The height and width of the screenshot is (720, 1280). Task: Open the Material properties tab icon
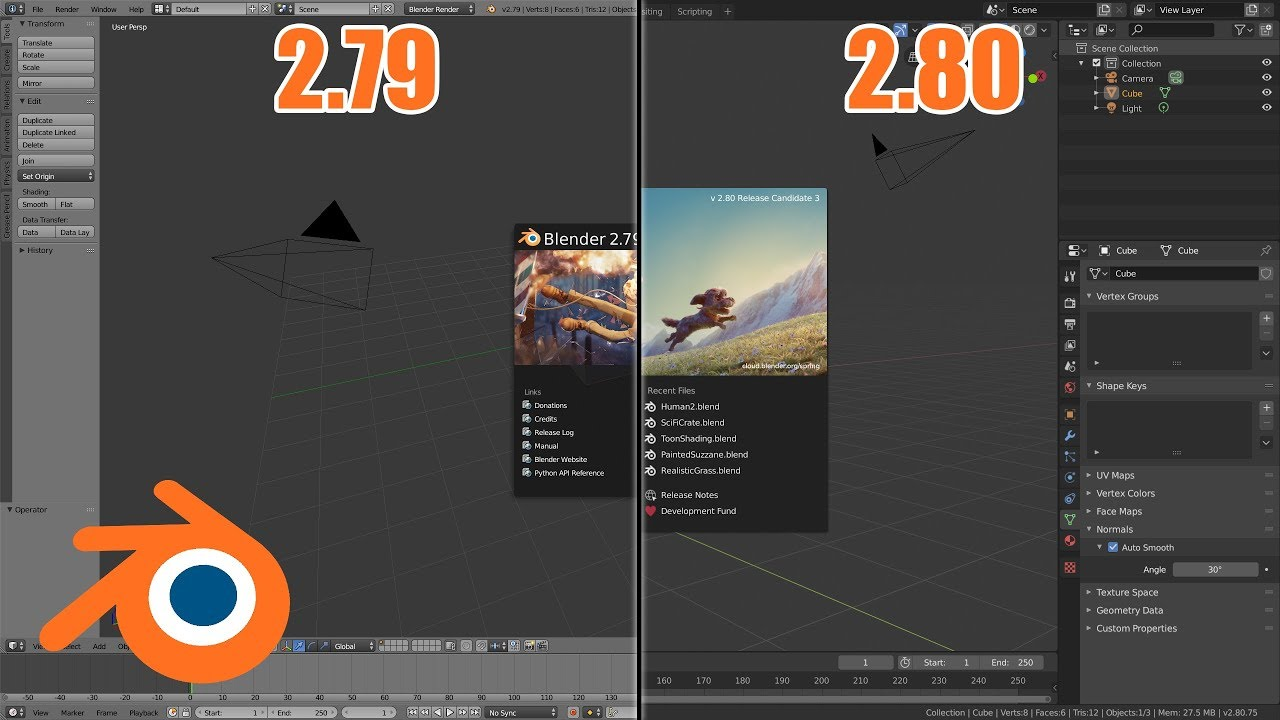(1070, 541)
